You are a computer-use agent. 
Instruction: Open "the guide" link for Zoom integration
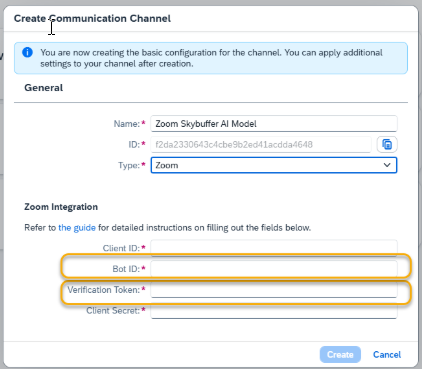coord(77,228)
